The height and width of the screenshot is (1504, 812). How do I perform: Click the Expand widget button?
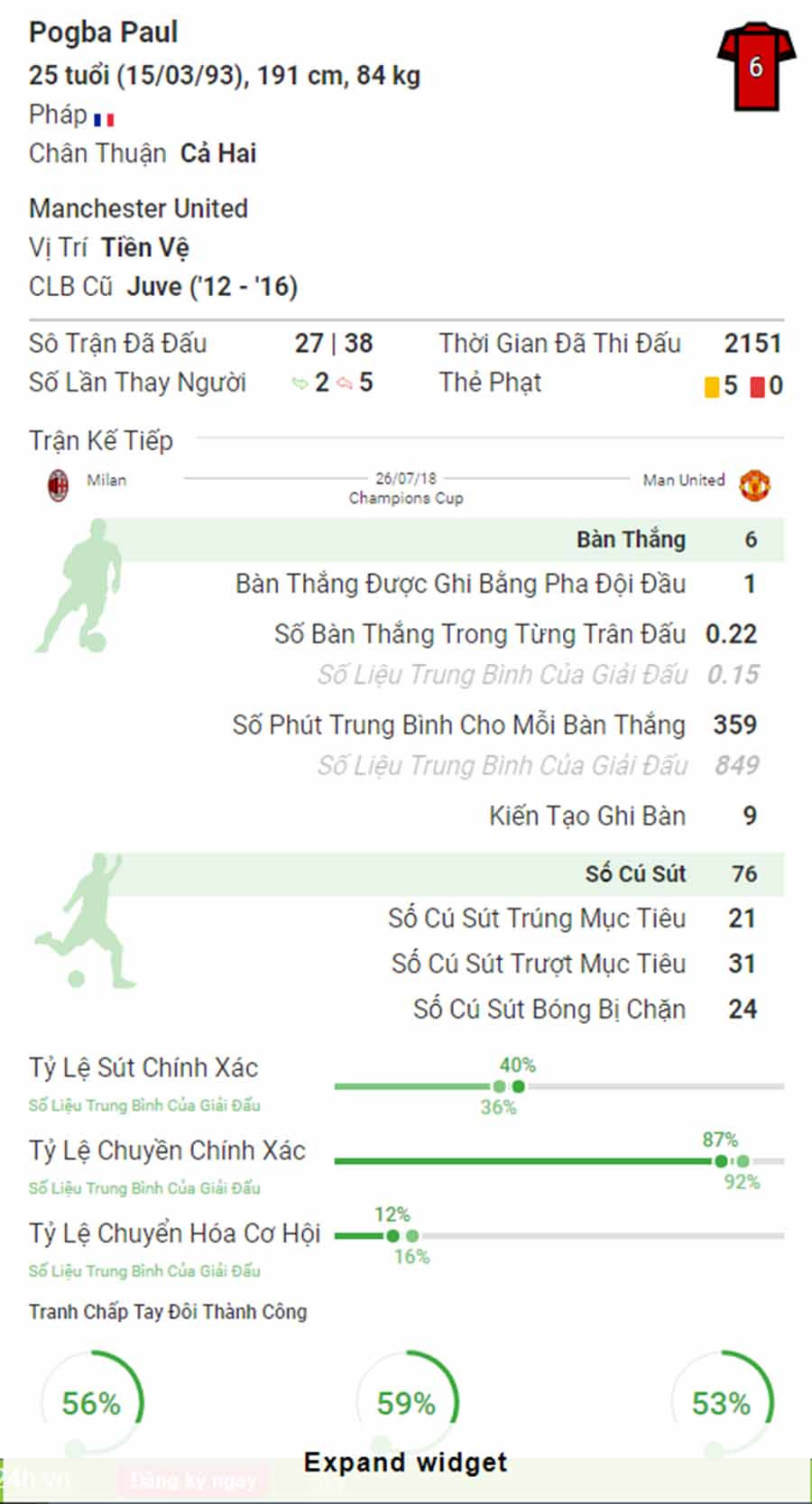click(405, 1462)
